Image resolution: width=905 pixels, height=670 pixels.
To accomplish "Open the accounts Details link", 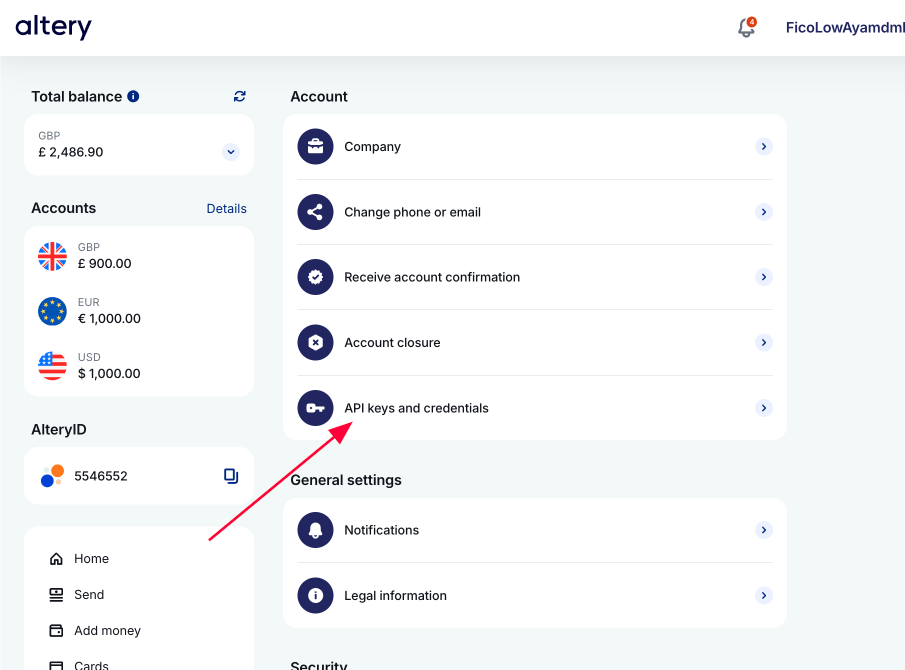I will point(226,208).
